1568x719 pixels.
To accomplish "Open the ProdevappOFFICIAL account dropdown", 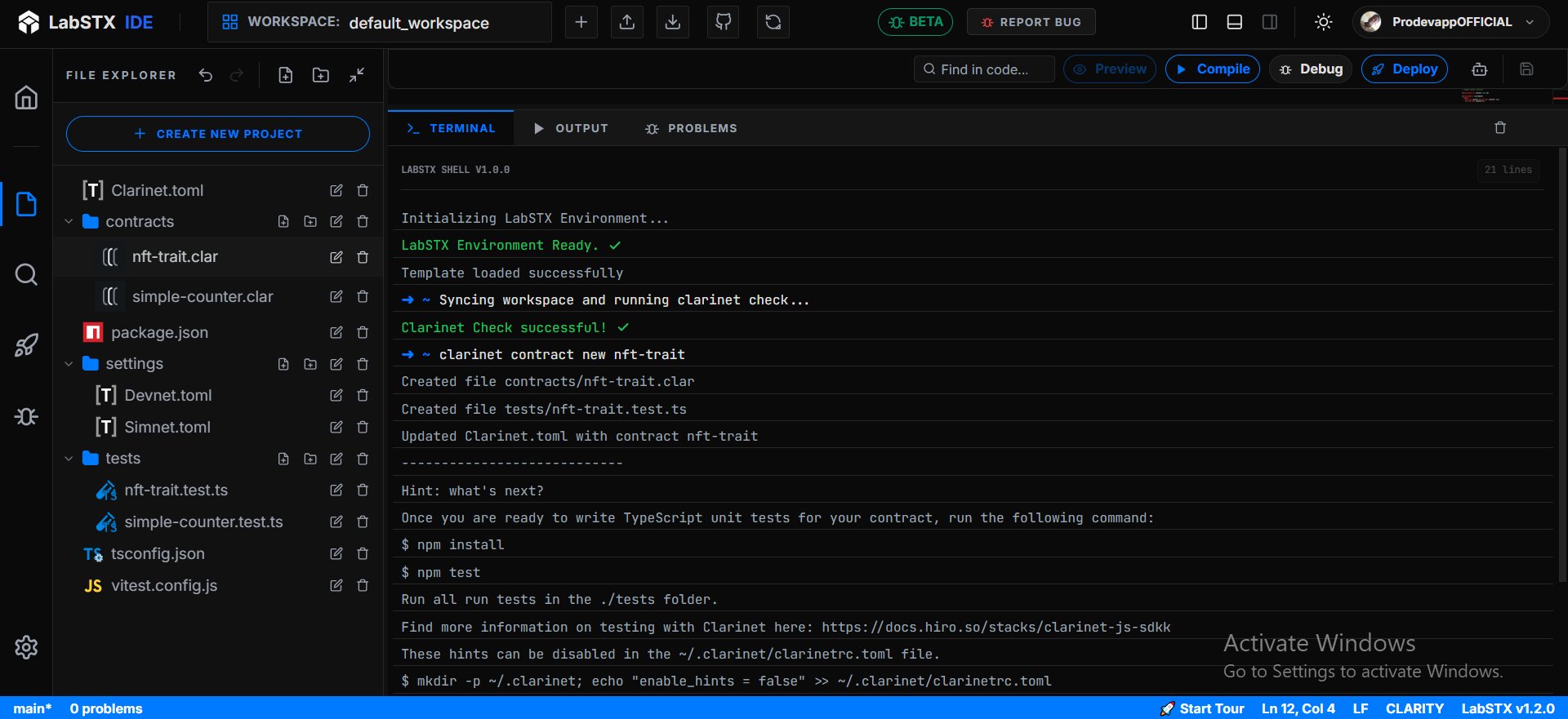I will [1450, 22].
